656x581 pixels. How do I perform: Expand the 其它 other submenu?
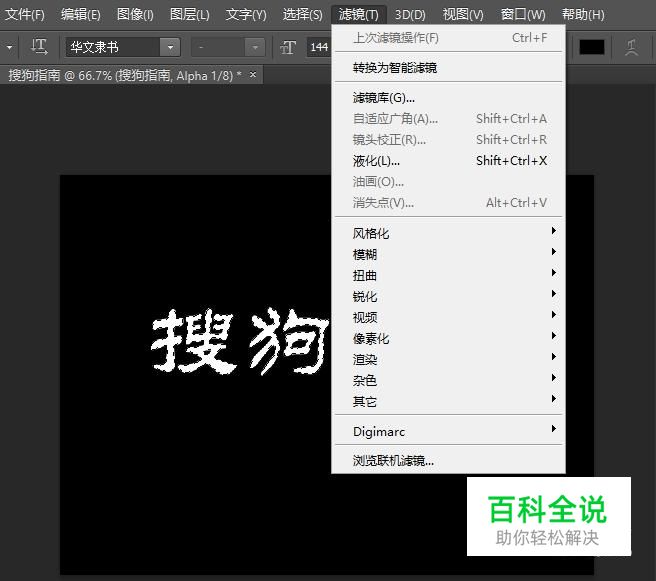pos(448,401)
